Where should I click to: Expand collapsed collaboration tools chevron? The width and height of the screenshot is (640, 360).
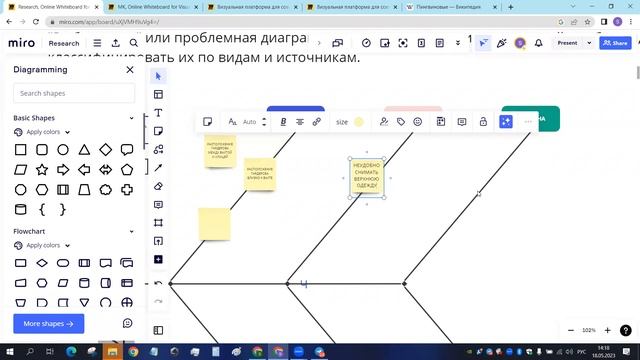click(x=458, y=43)
